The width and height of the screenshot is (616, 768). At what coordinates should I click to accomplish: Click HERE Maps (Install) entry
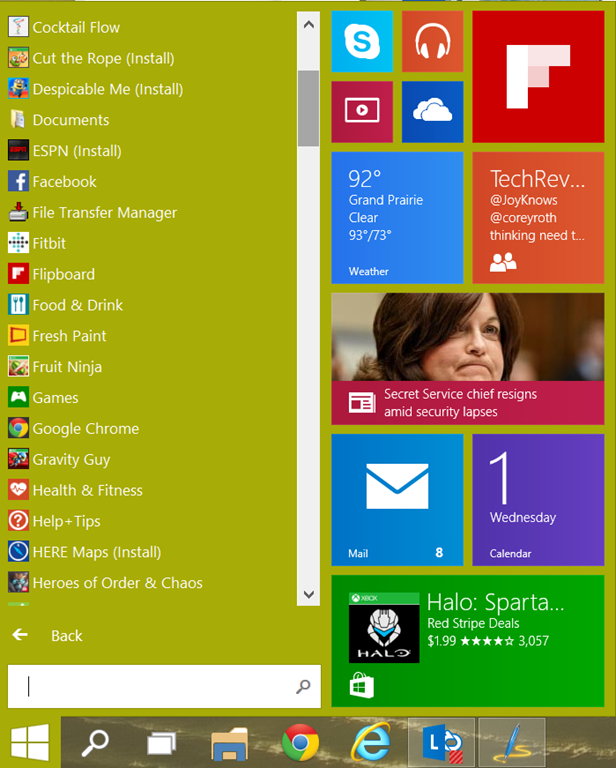click(x=85, y=552)
